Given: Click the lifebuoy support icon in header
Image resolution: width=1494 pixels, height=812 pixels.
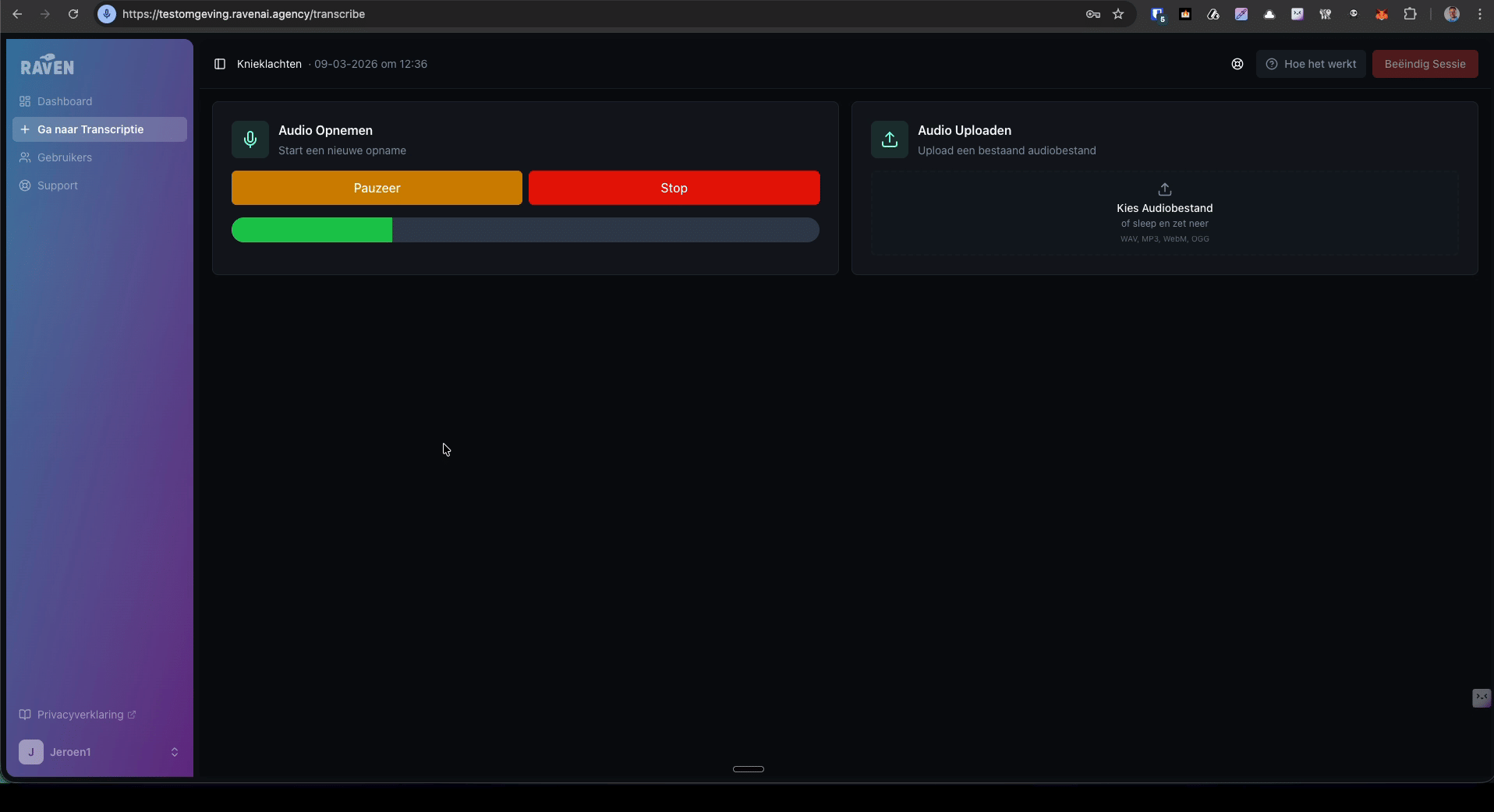Looking at the screenshot, I should (x=1237, y=64).
